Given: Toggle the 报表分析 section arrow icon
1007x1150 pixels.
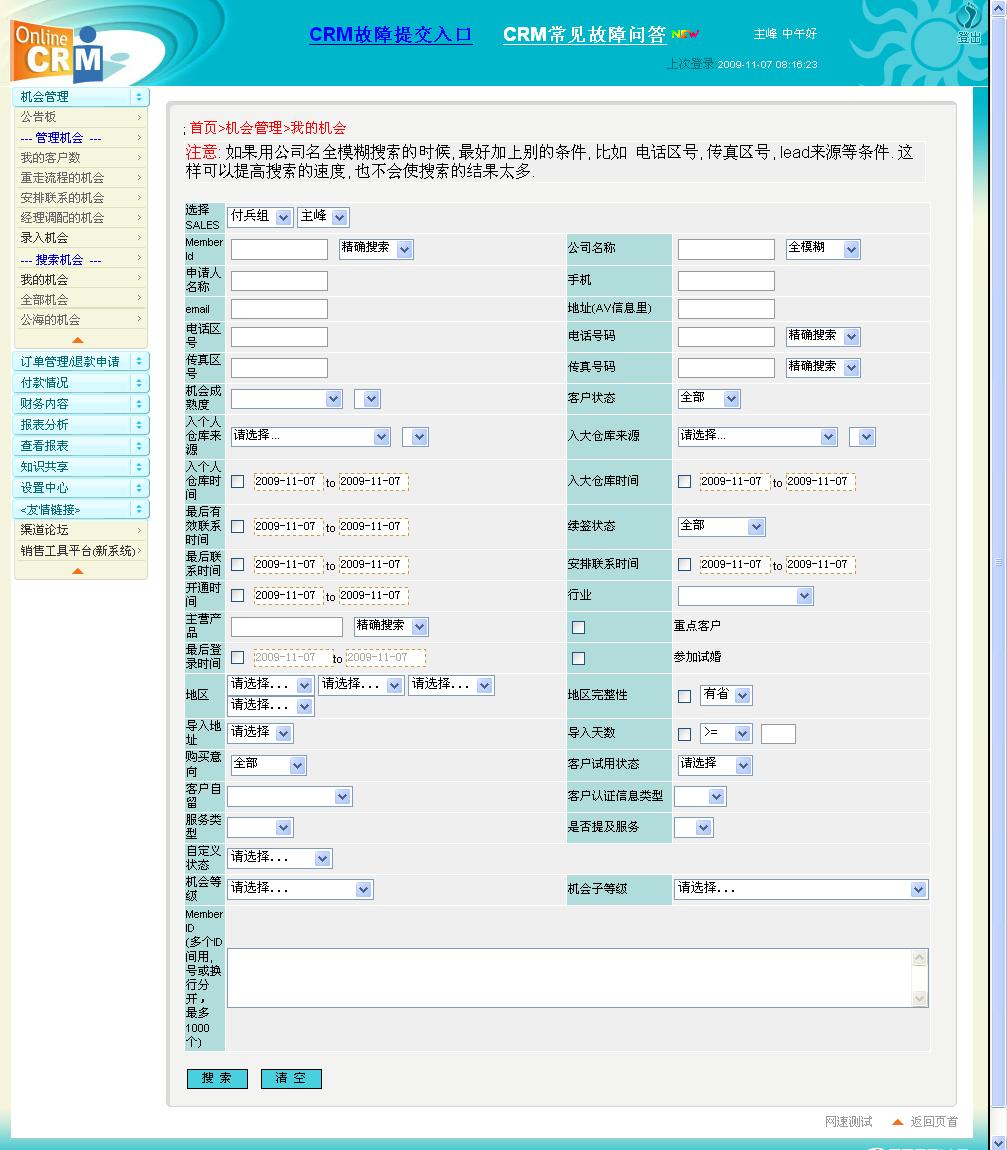Looking at the screenshot, I should (139, 425).
